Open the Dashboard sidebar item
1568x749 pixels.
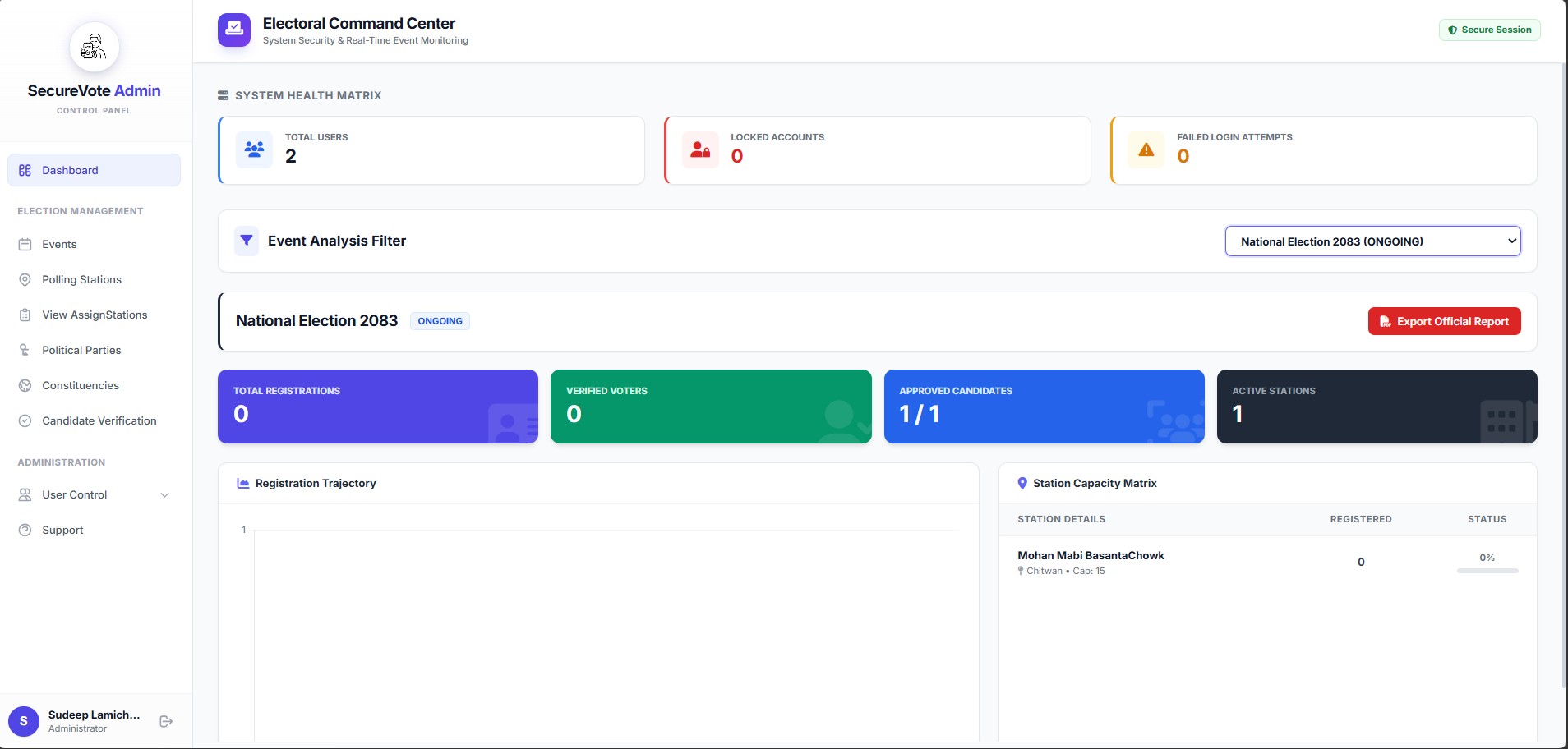click(95, 170)
